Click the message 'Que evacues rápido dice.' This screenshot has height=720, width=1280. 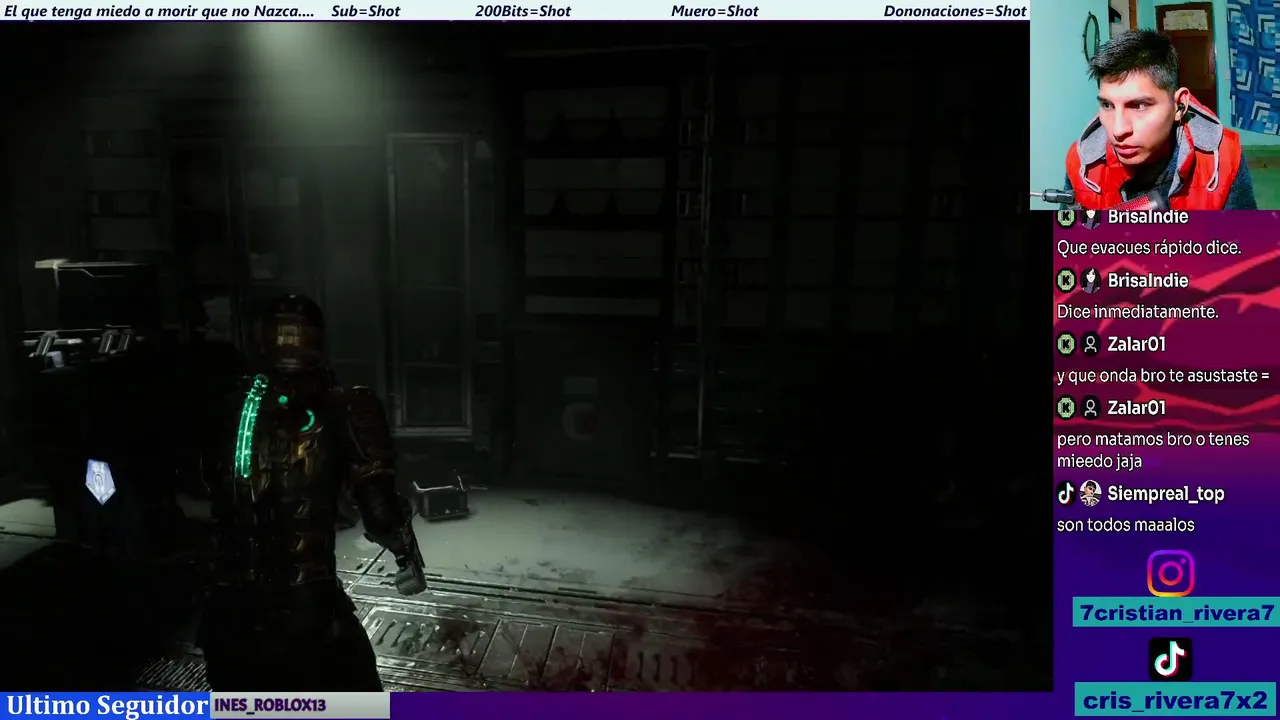pyautogui.click(x=1149, y=248)
